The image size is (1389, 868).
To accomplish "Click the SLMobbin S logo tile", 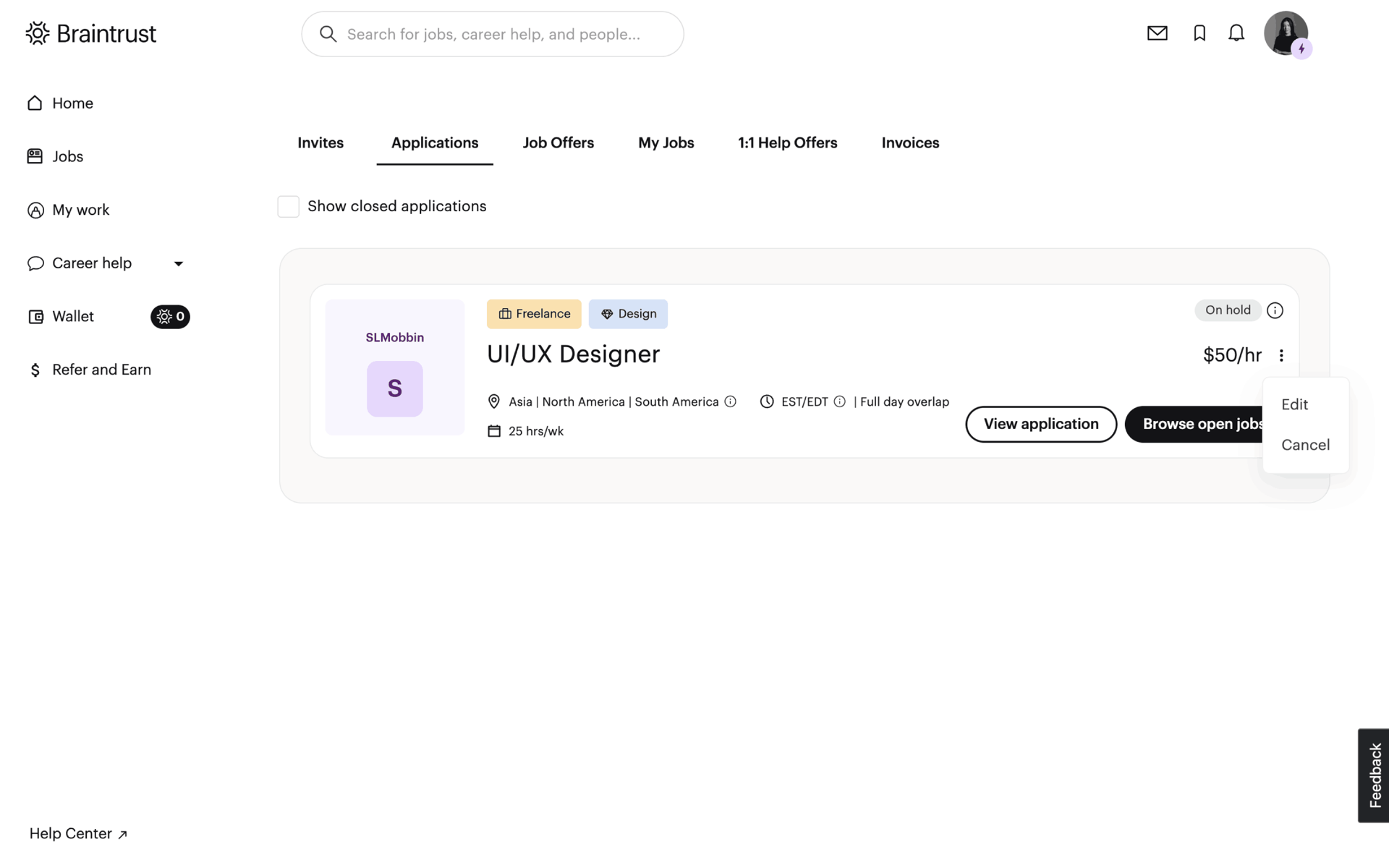I will (x=395, y=388).
